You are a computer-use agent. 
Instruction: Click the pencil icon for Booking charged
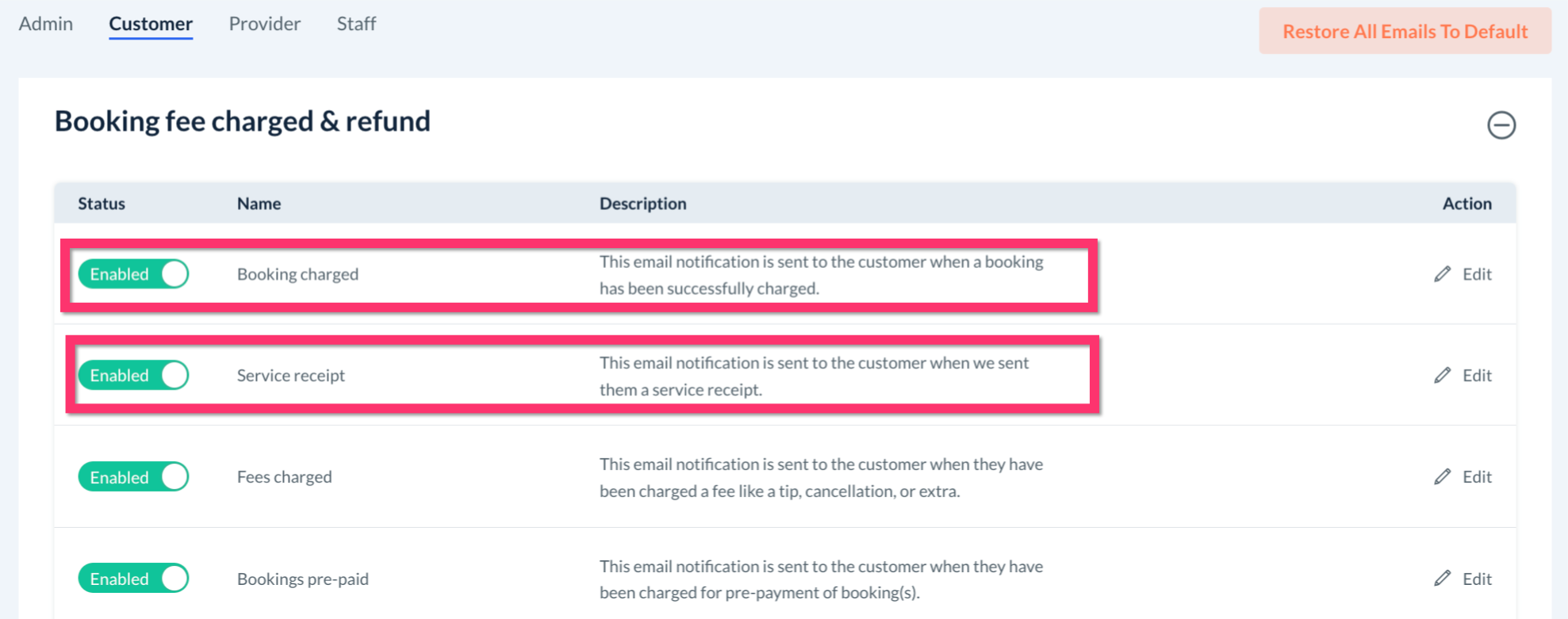tap(1442, 274)
